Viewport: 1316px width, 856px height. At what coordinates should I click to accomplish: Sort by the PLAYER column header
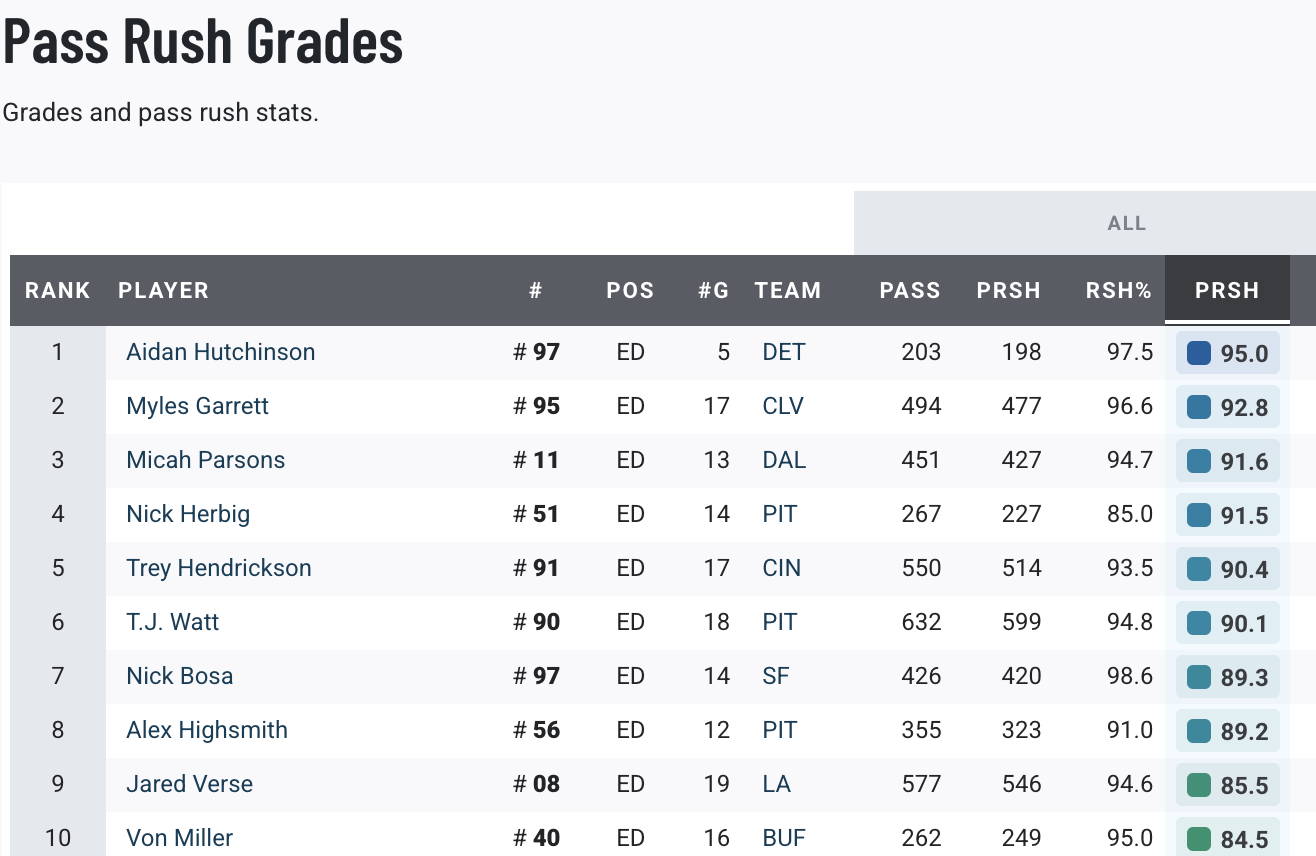pyautogui.click(x=163, y=291)
